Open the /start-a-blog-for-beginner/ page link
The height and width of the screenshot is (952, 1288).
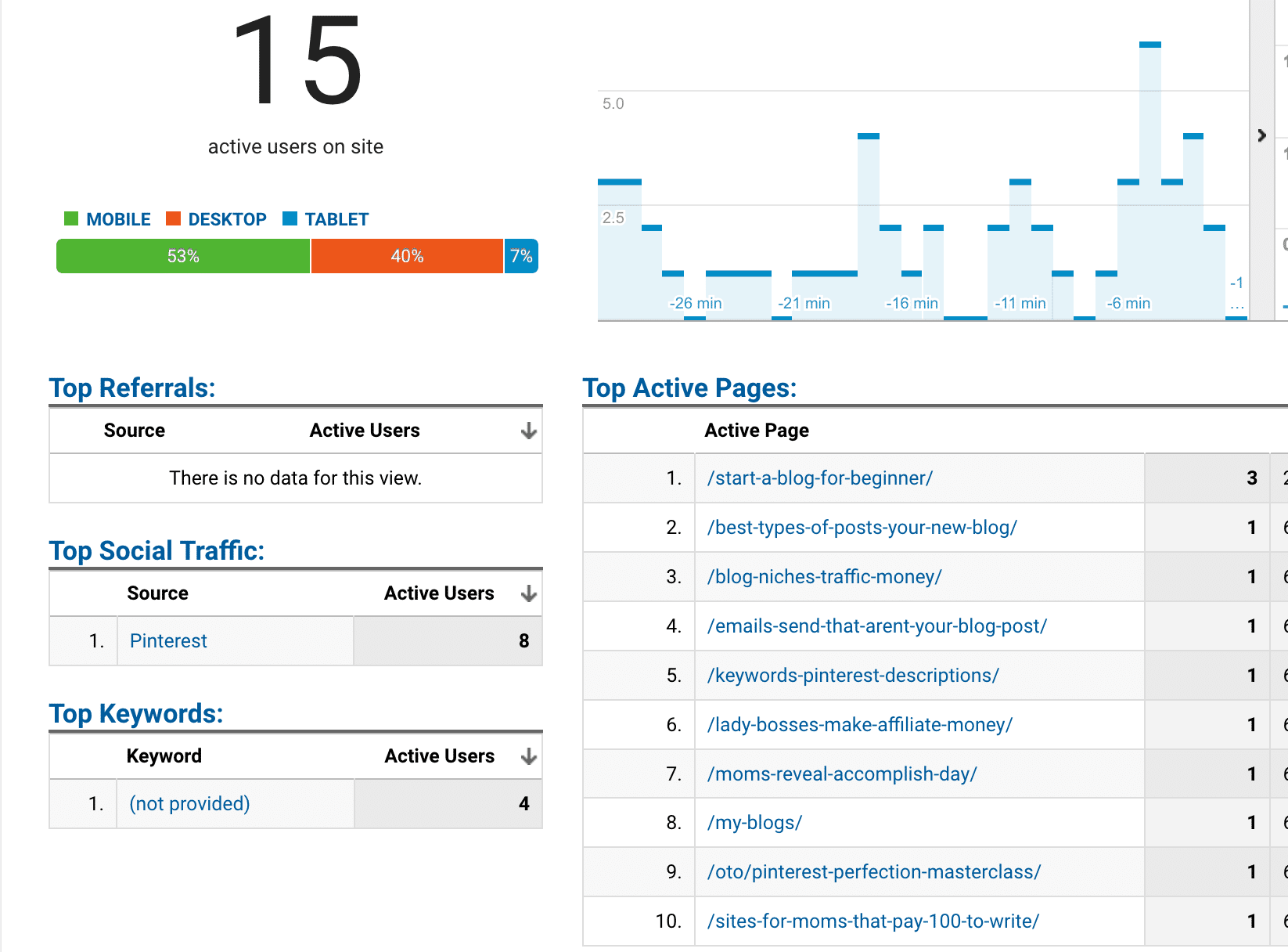pos(818,478)
